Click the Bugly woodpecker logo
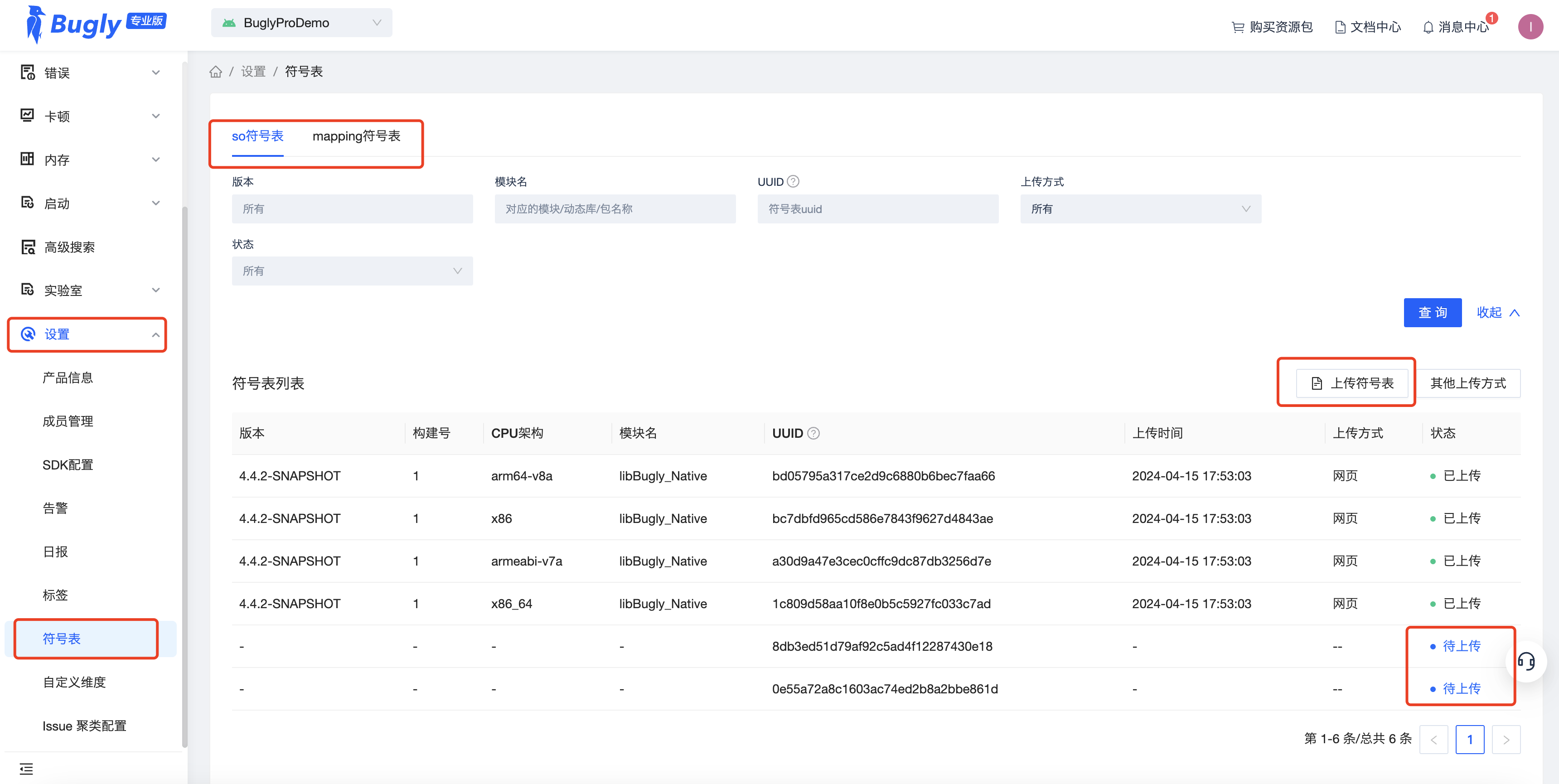The height and width of the screenshot is (784, 1559). point(36,25)
